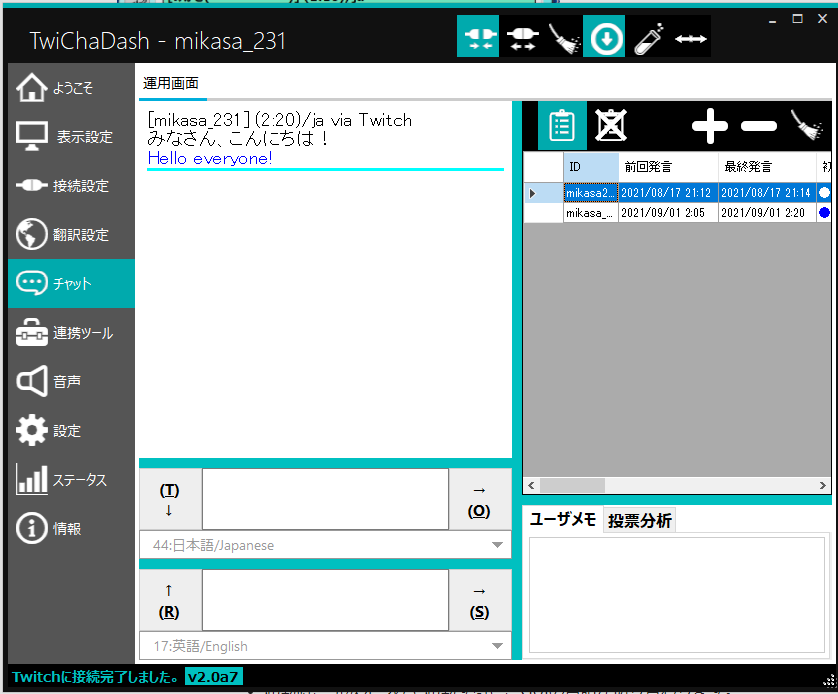Screen dimensions: 838x694
Task: Open 連携ツール linked tools
Action: coord(71,332)
